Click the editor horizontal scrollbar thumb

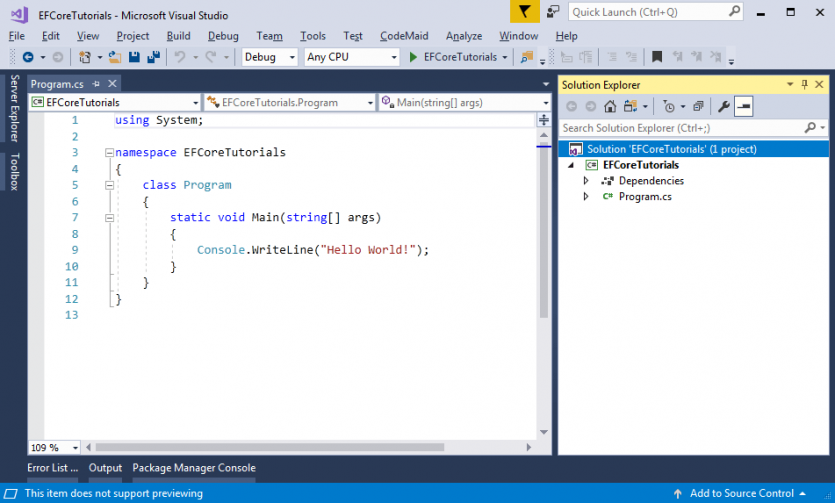[x=269, y=447]
